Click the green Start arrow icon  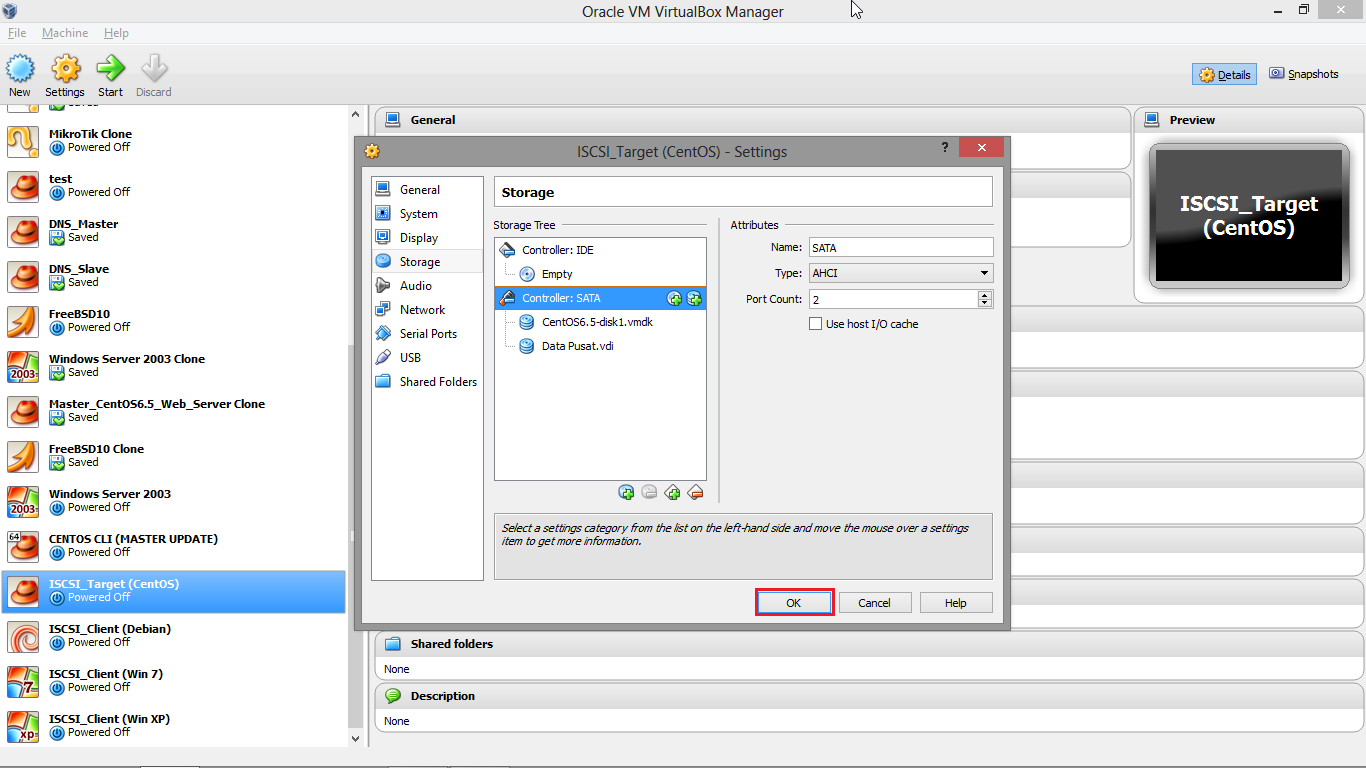[110, 69]
